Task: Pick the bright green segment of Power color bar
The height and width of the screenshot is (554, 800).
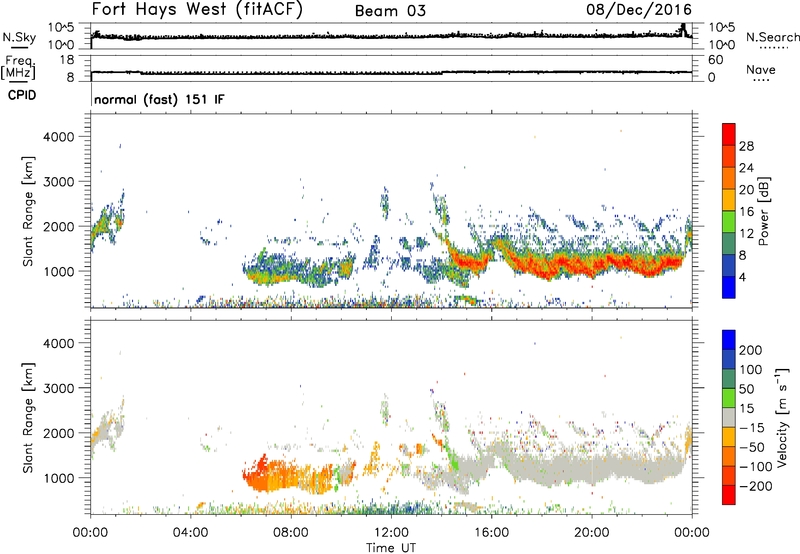Action: click(x=729, y=221)
